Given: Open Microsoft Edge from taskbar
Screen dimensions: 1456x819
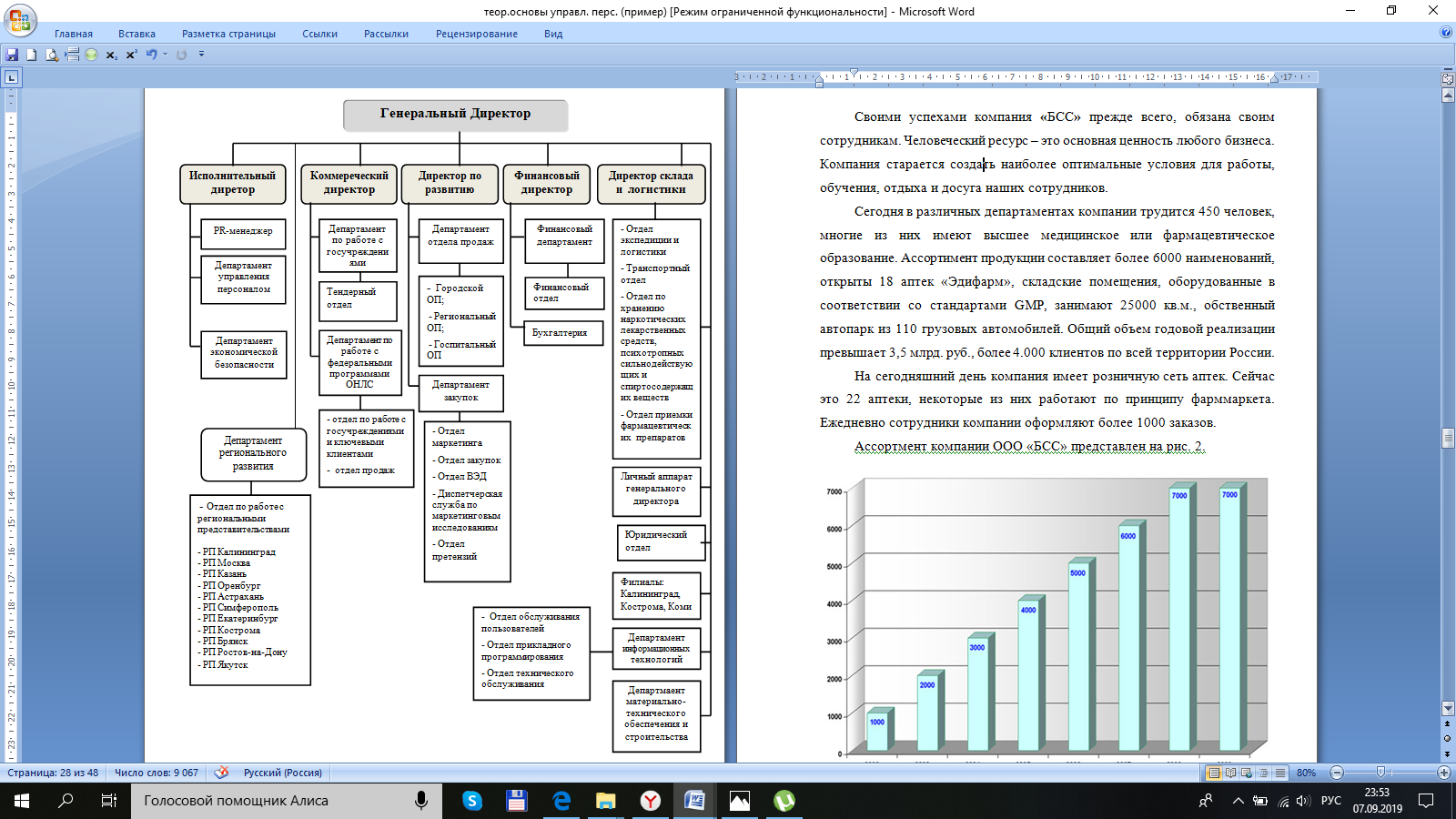Looking at the screenshot, I should pos(561,801).
